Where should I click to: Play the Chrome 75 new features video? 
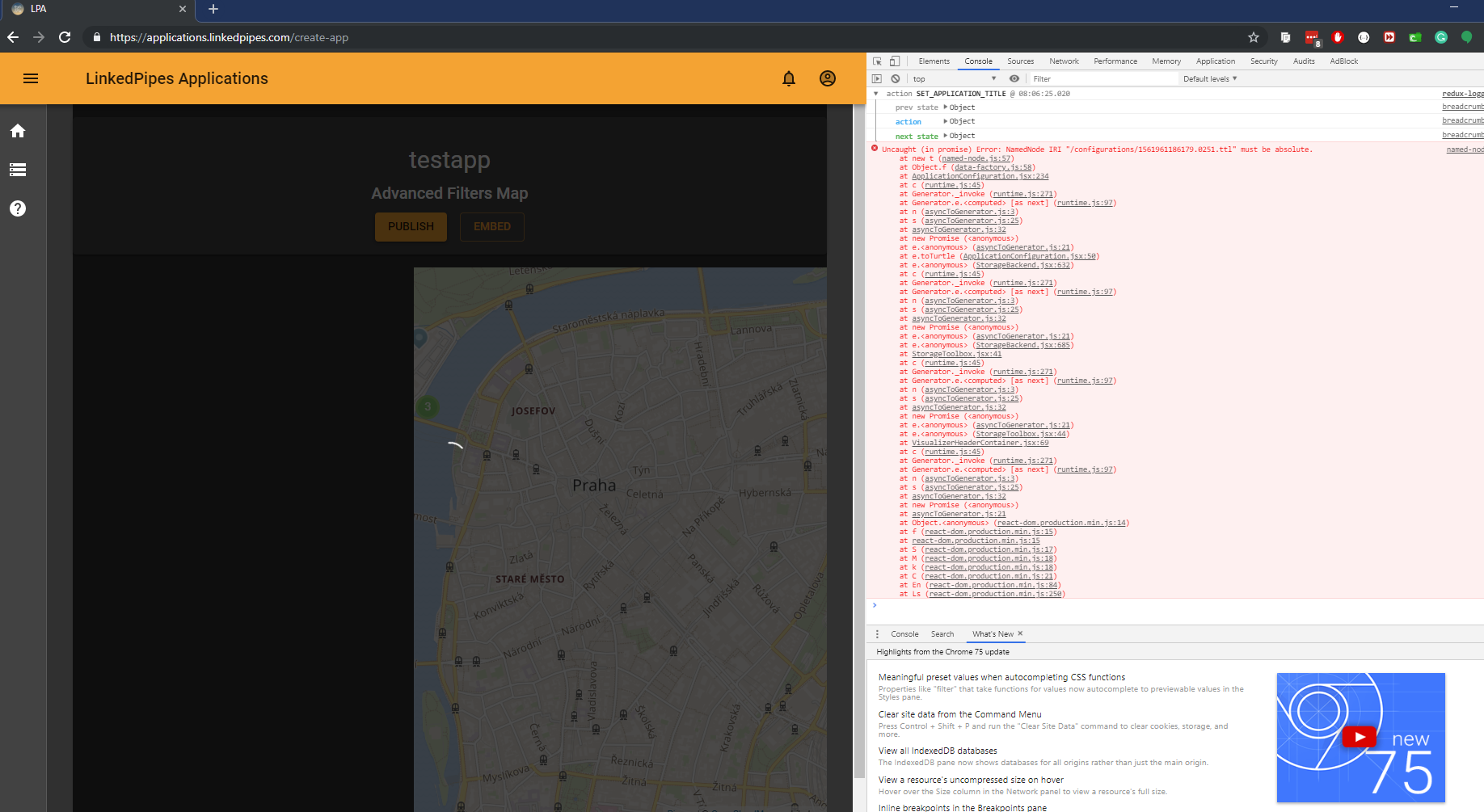click(1360, 737)
